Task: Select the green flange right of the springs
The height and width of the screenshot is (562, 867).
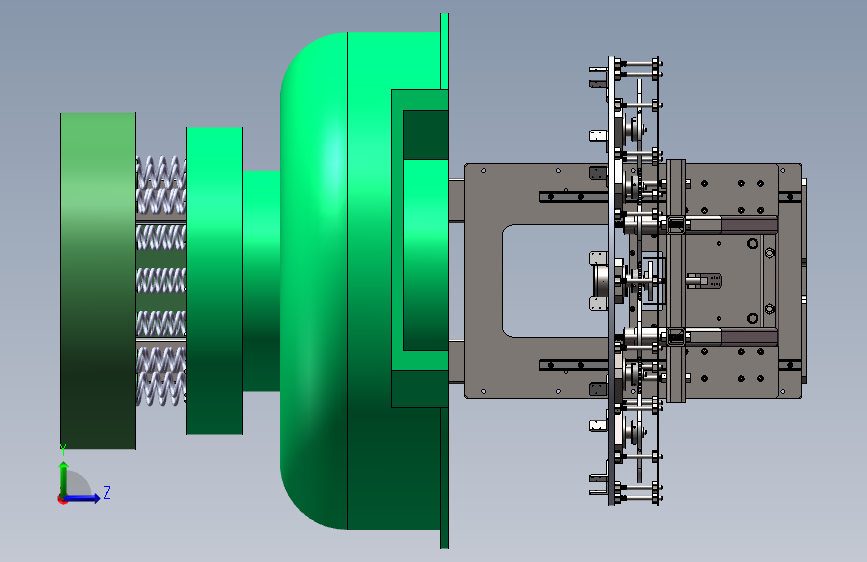Action: (215, 281)
